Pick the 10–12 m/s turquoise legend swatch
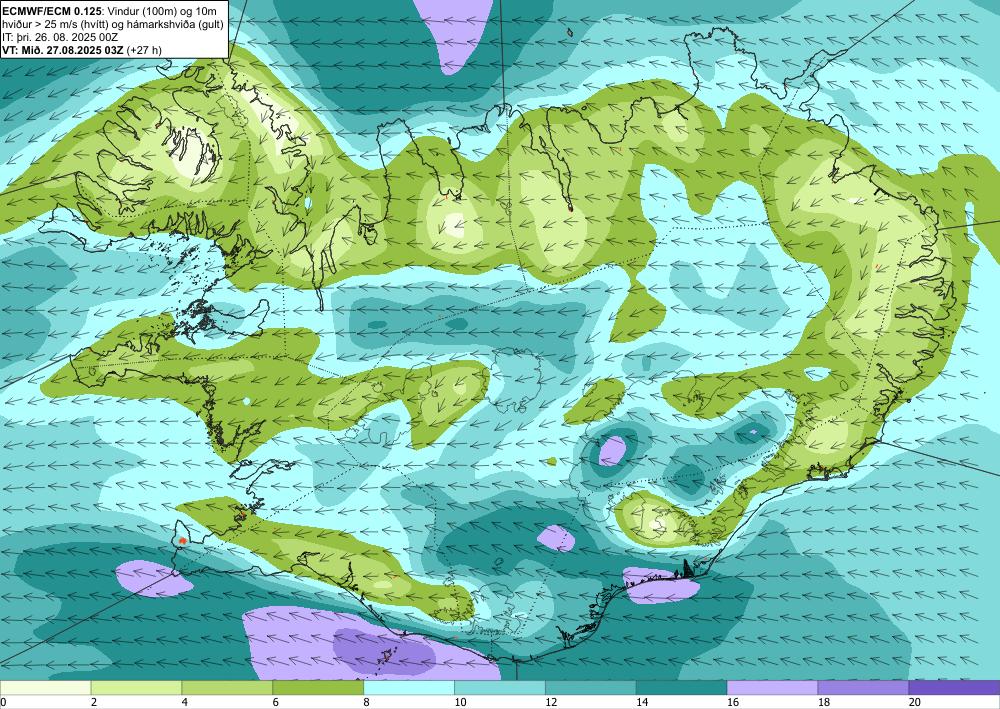The height and width of the screenshot is (709, 1000). tap(499, 687)
